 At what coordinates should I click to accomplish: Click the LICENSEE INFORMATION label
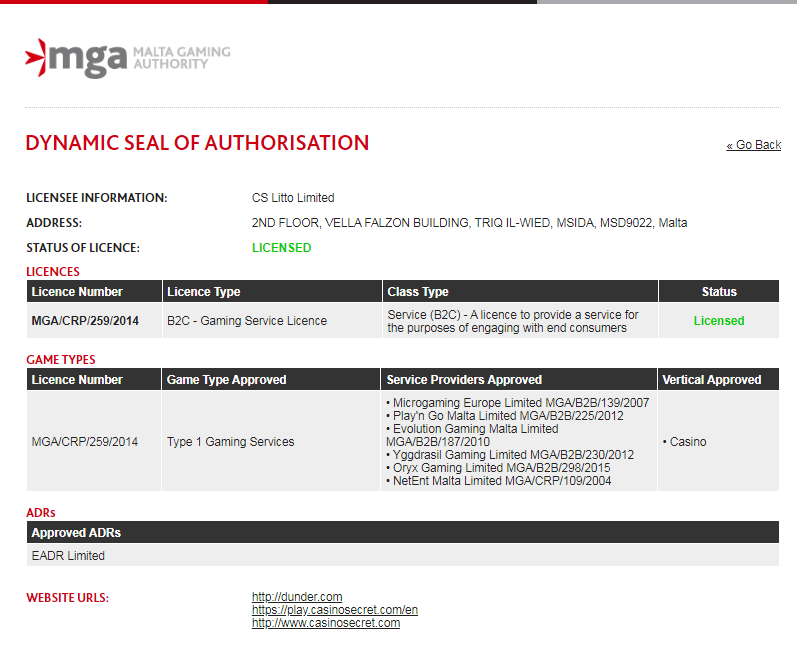click(97, 198)
